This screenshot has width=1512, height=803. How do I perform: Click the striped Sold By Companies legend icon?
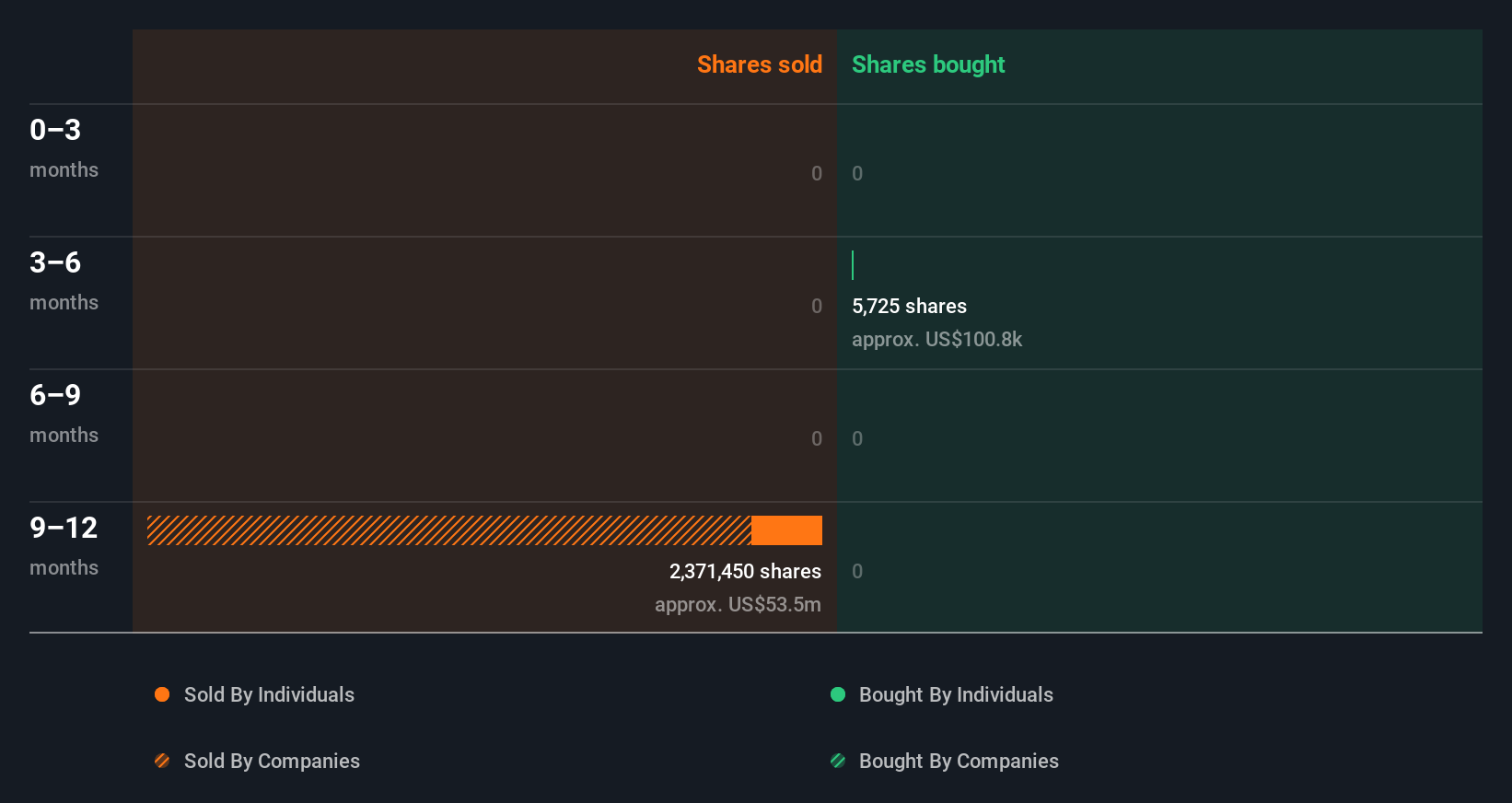point(162,761)
